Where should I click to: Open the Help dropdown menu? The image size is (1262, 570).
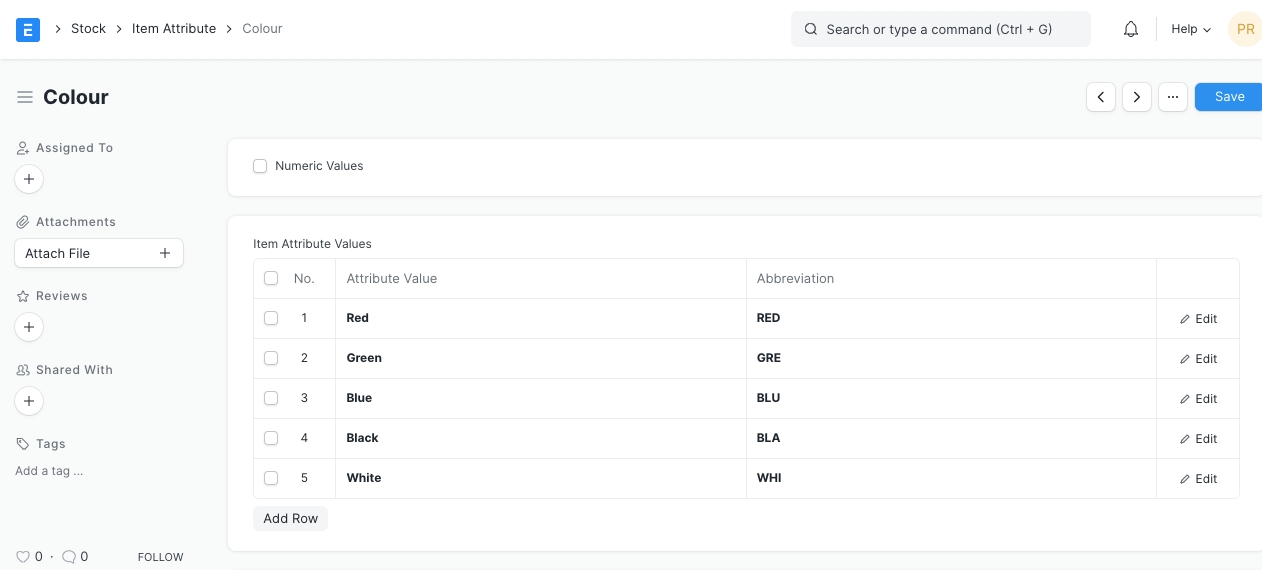pos(1191,29)
